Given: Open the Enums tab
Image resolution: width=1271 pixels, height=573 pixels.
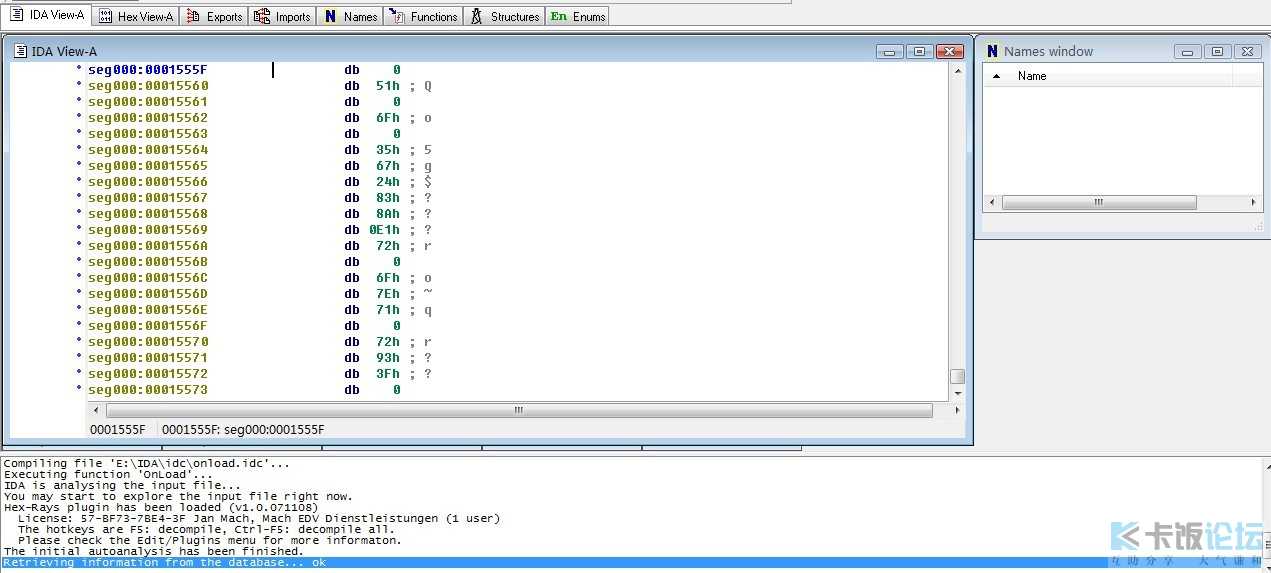Looking at the screenshot, I should 577,16.
